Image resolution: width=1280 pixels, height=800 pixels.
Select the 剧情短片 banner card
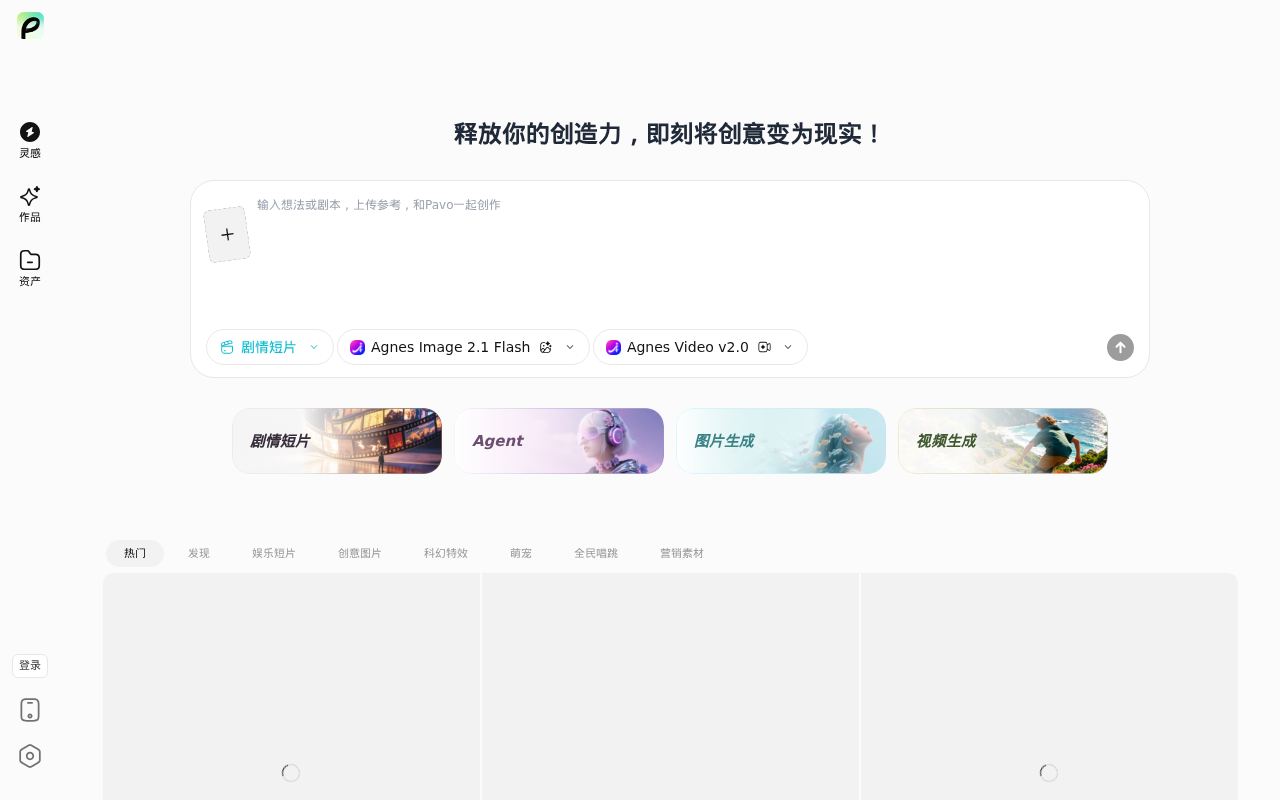pyautogui.click(x=337, y=441)
